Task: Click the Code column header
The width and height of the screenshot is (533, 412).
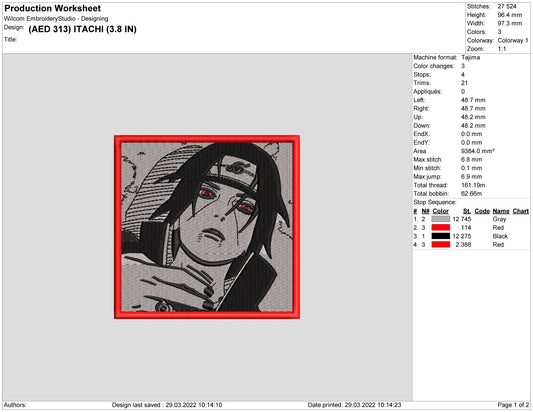Action: coord(482,211)
